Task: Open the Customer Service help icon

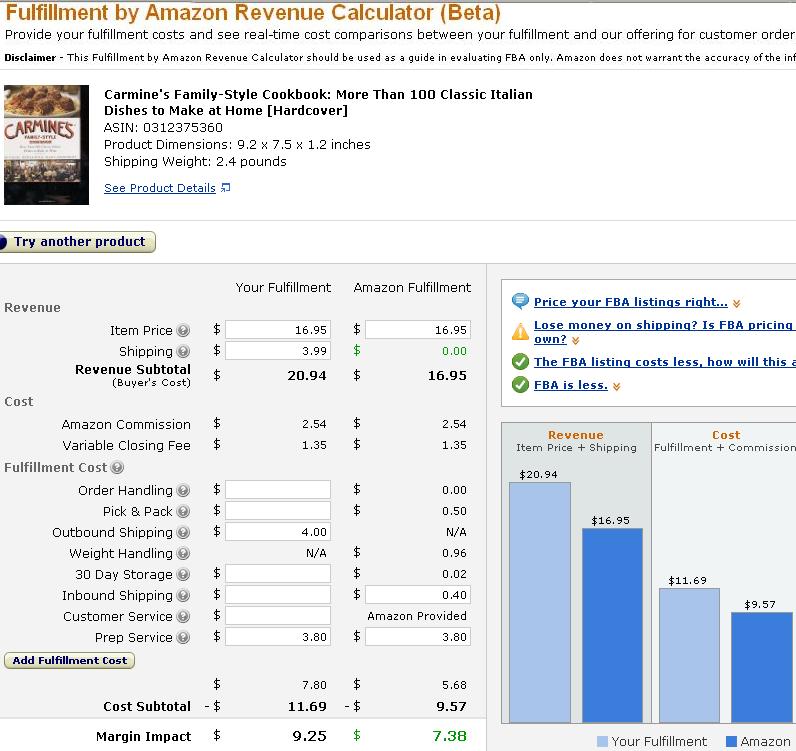Action: (x=183, y=616)
